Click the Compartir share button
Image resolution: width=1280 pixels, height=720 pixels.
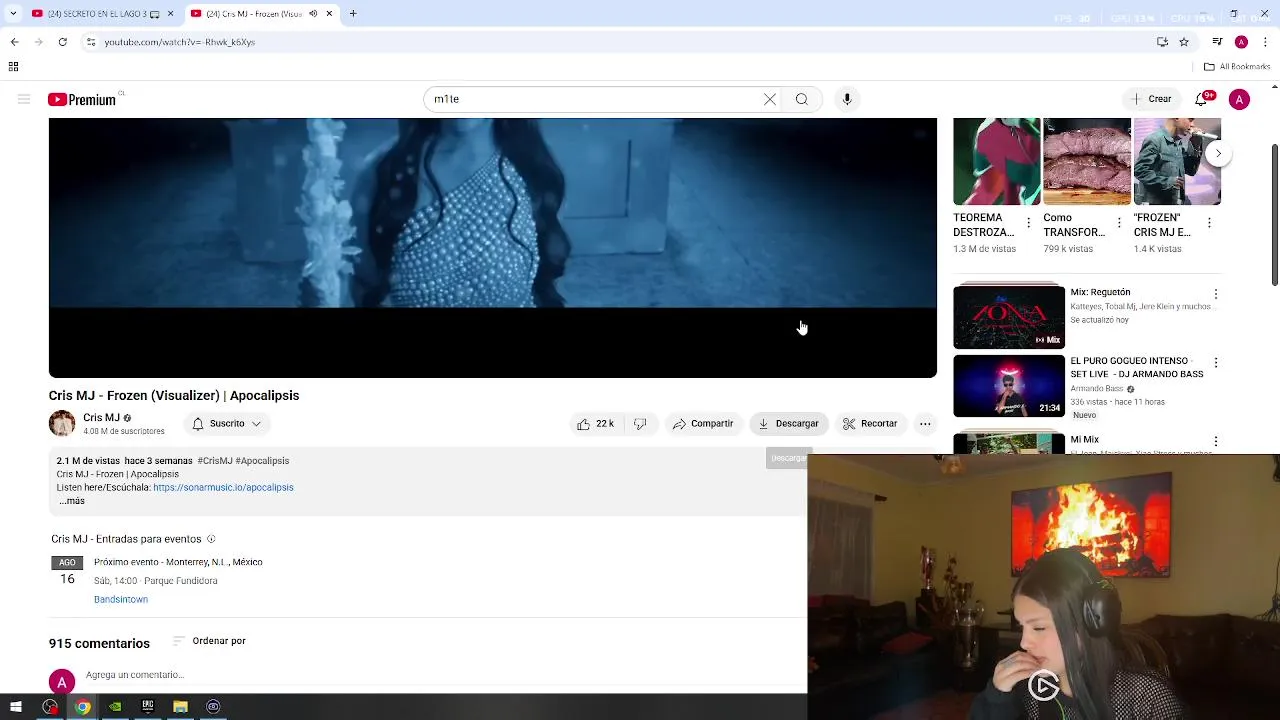tap(703, 424)
